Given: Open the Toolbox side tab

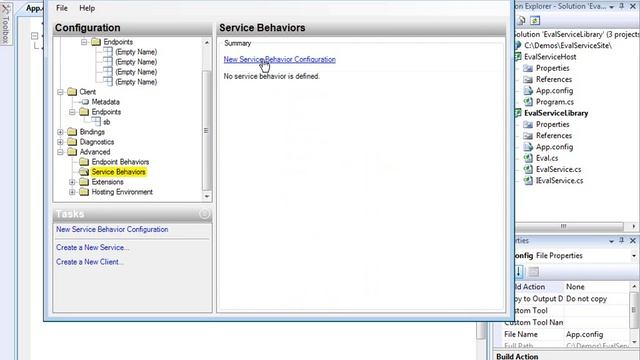Looking at the screenshot, I should click(5, 24).
